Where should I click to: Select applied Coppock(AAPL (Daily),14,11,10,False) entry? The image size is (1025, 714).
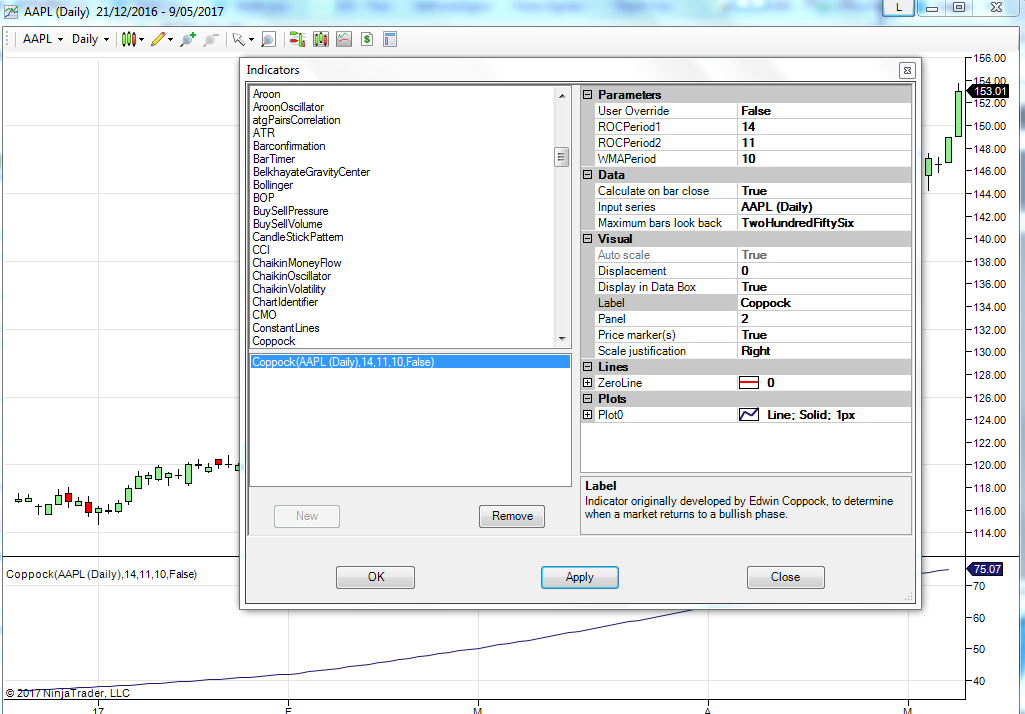410,362
